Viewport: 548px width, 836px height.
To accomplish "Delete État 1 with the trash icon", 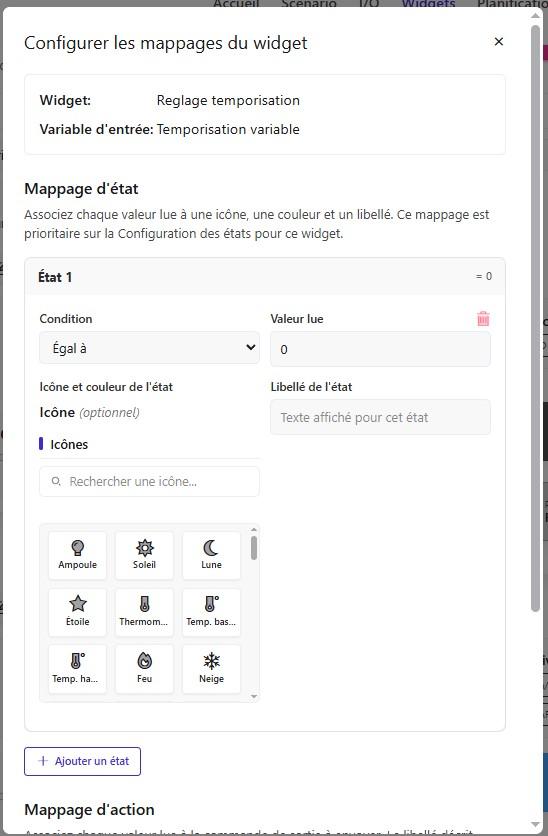I will coord(483,319).
